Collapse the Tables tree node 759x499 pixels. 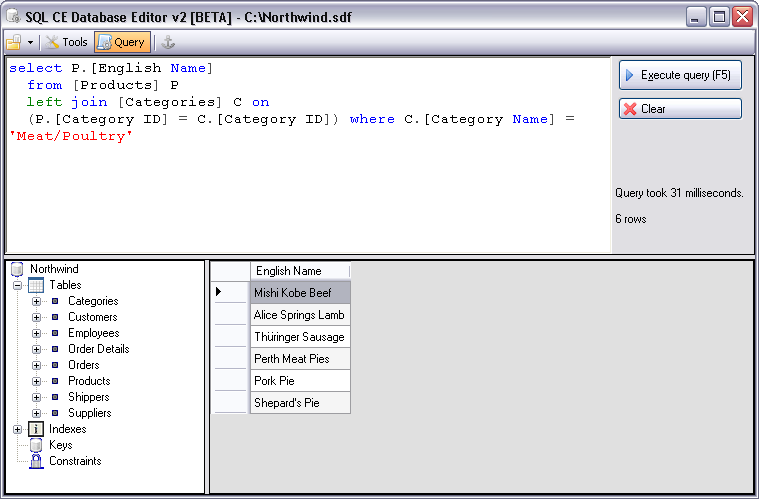pyautogui.click(x=17, y=285)
